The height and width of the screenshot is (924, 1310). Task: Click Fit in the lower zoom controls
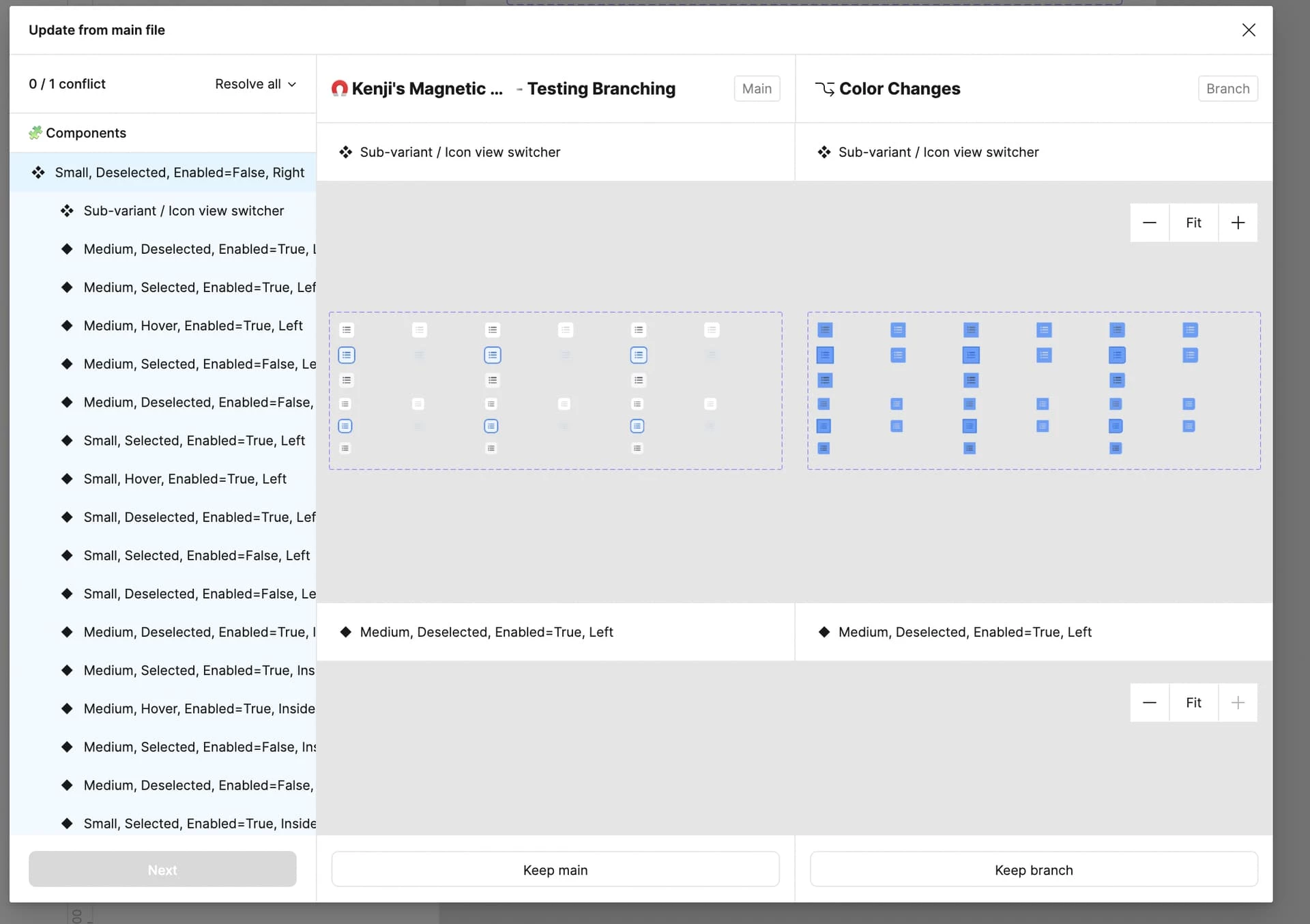coord(1193,702)
